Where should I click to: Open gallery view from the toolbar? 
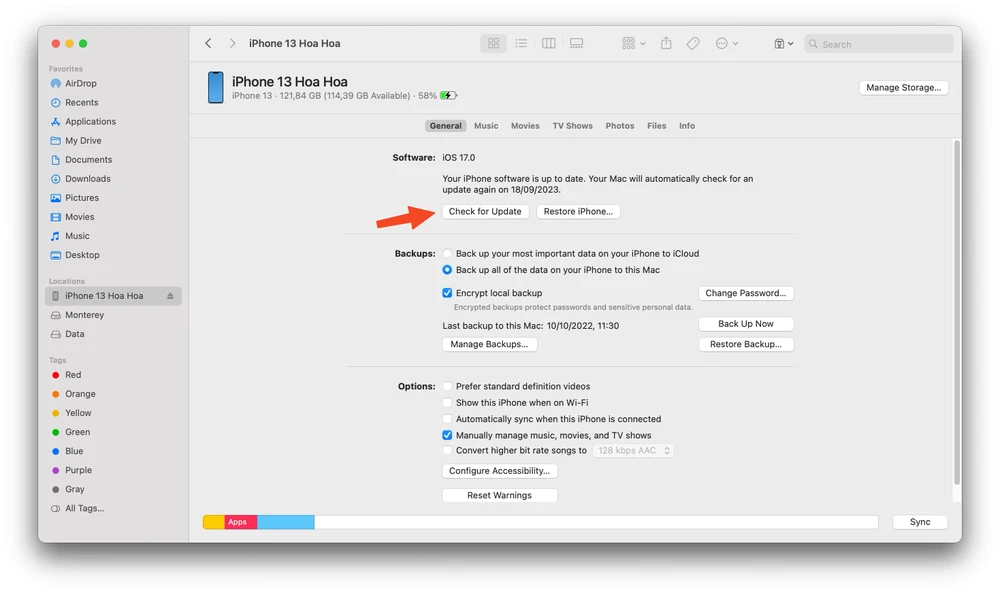[x=576, y=43]
